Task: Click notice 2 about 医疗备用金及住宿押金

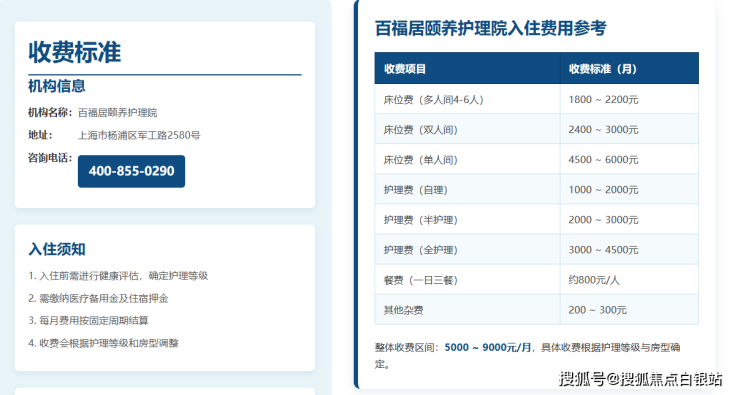Action: coord(98,298)
